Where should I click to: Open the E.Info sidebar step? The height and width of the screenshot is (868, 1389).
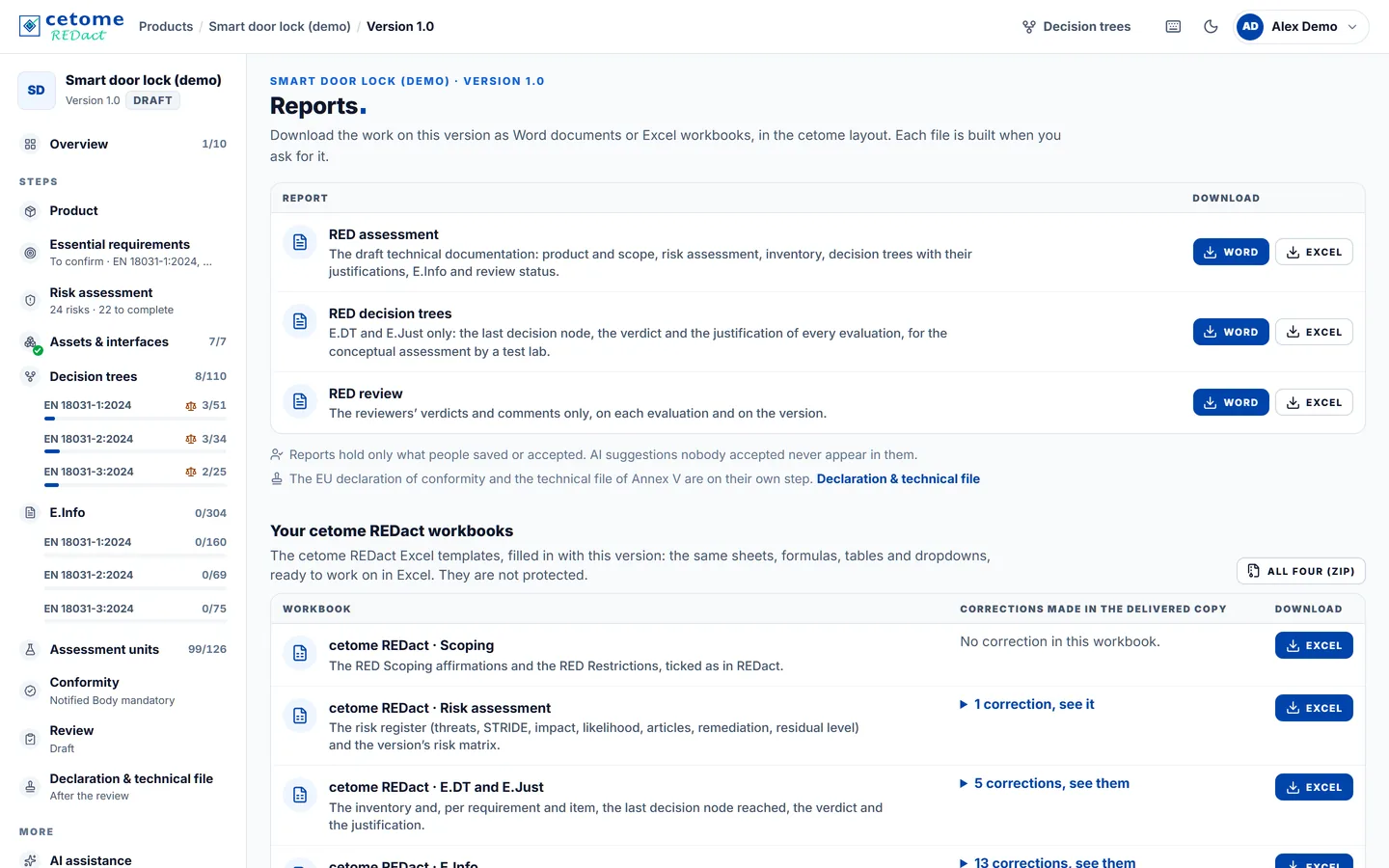click(123, 513)
